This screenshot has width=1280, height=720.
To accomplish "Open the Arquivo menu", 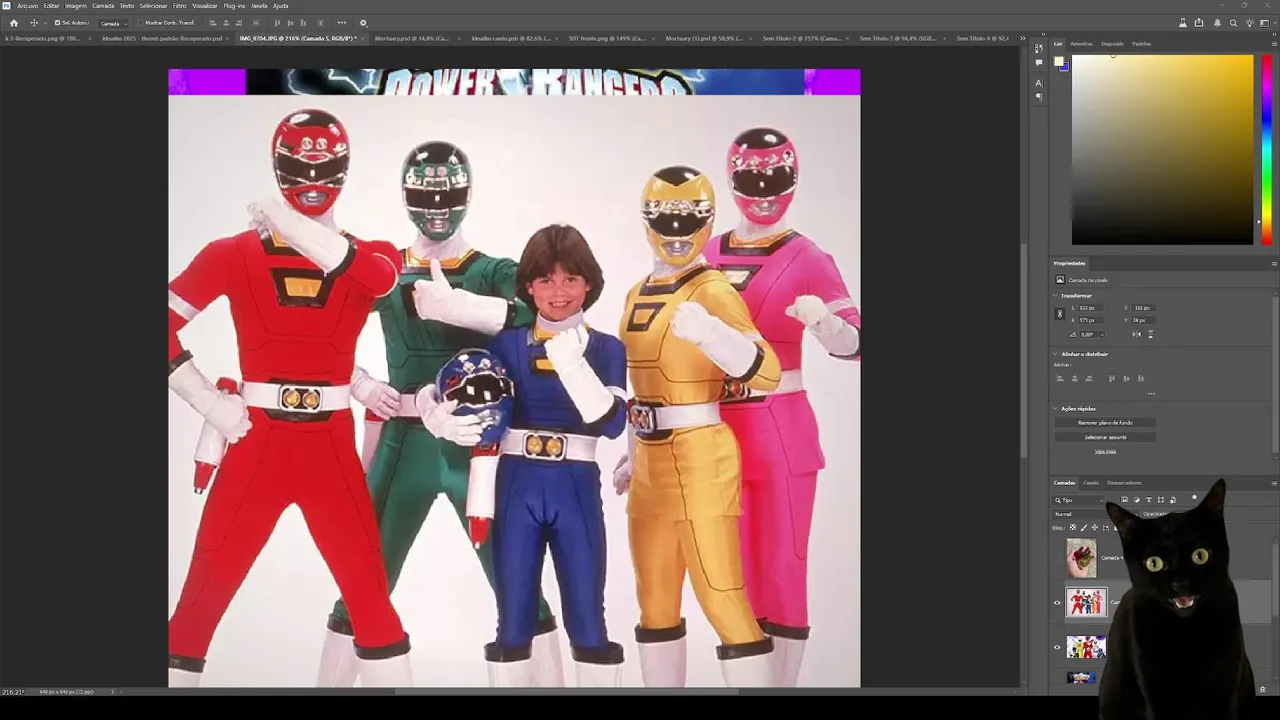I will (x=27, y=6).
